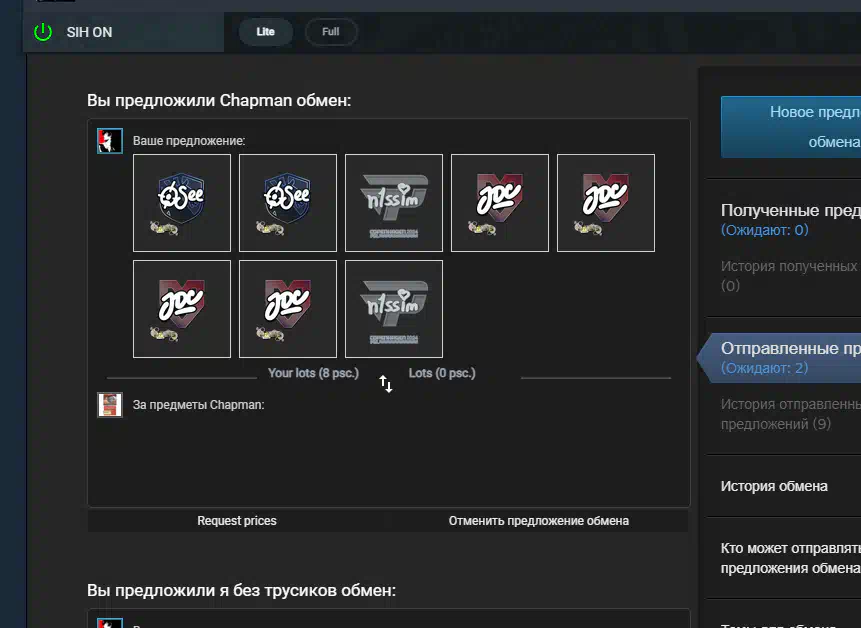Image resolution: width=861 pixels, height=628 pixels.
Task: Click the Request prices button
Action: [237, 521]
